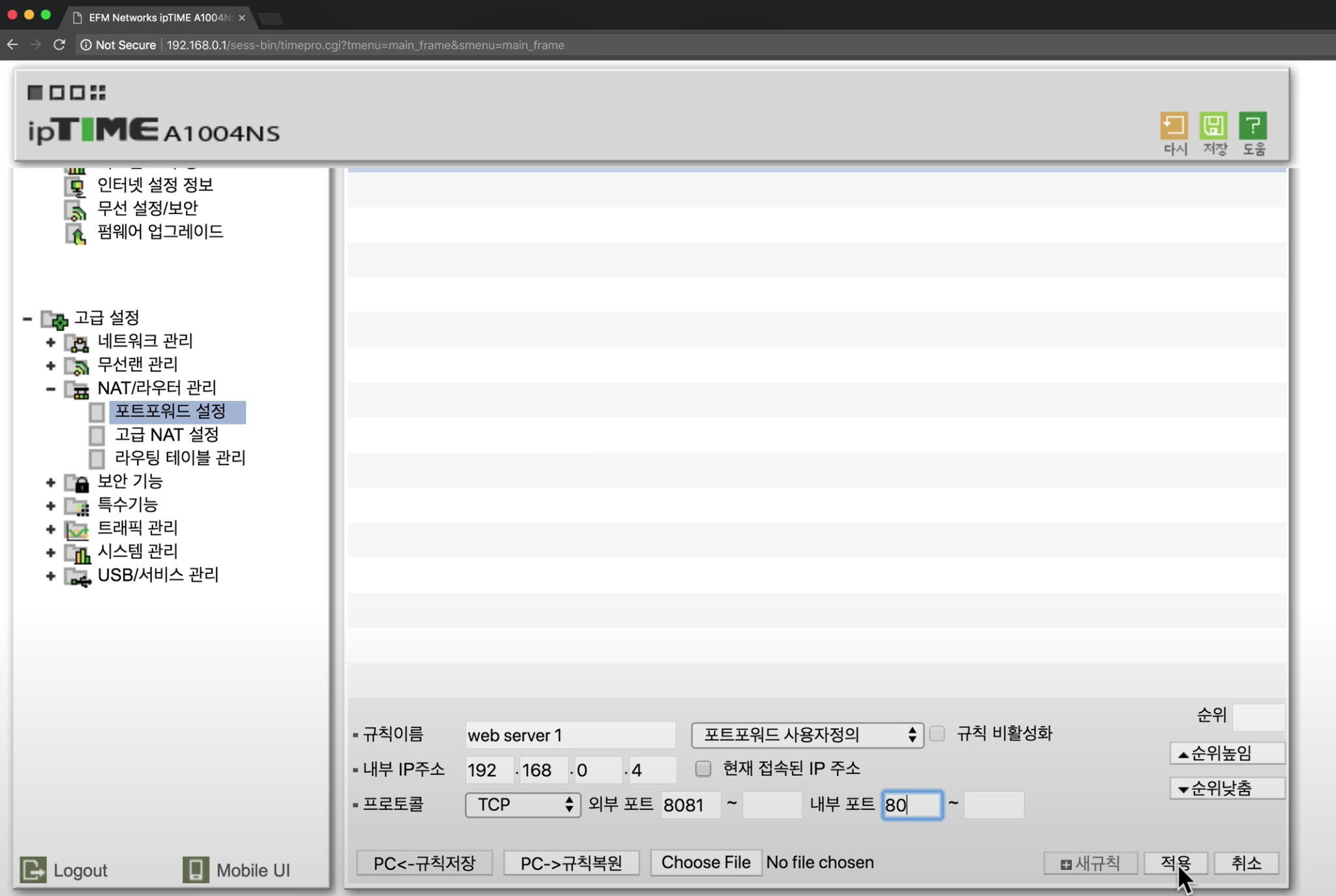Open 라우팅 테이블 관리 menu item
Viewport: 1336px width, 896px height.
[179, 458]
